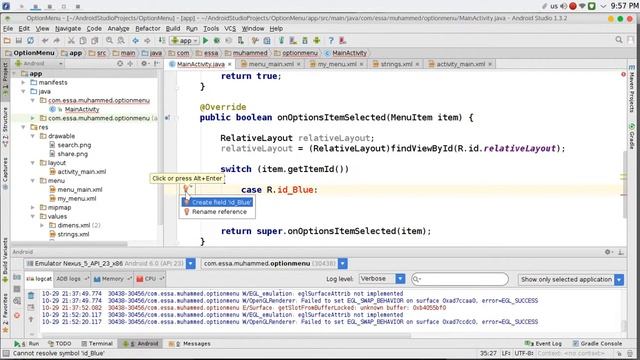Click the toolbar search magnifier at right
640x360 pixels.
[619, 40]
